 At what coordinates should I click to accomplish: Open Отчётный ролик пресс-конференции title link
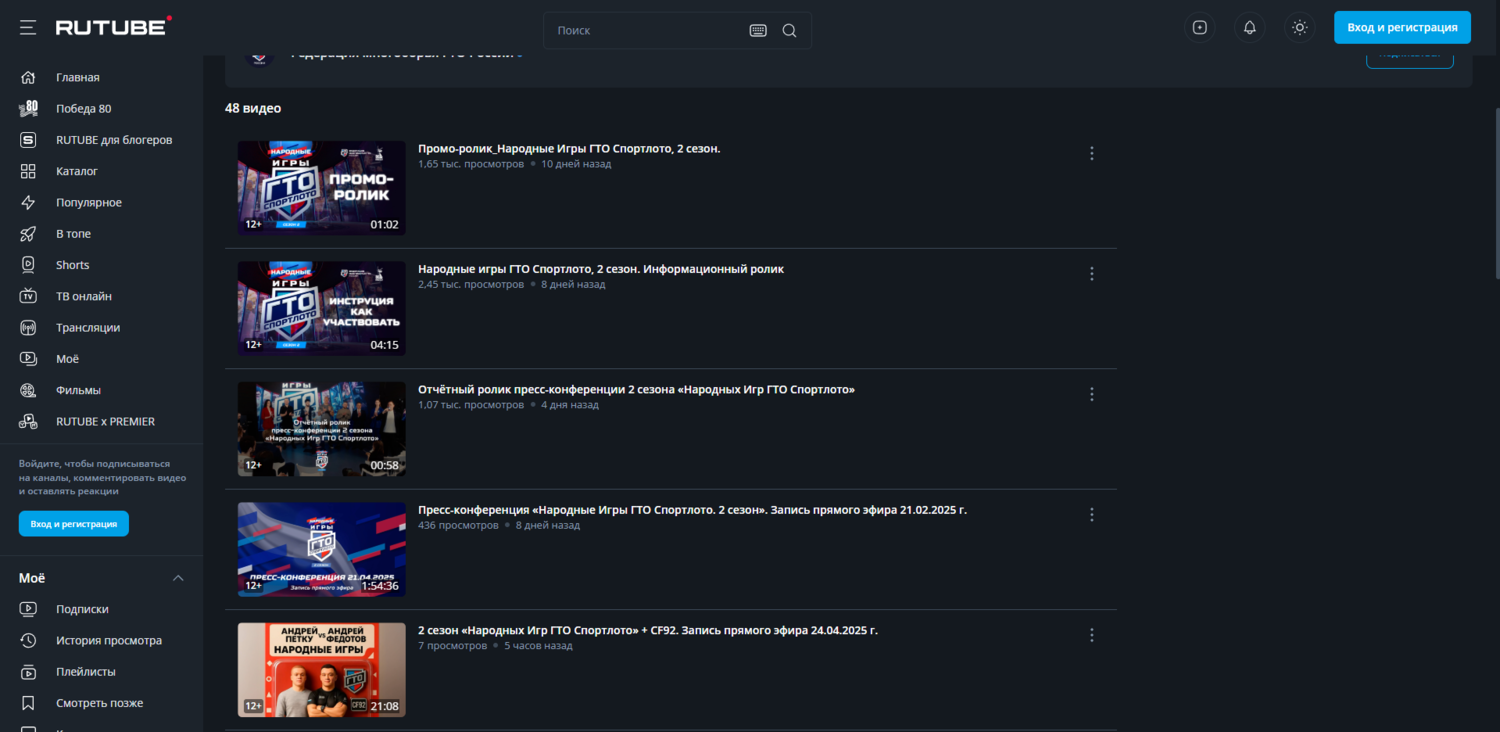coord(636,389)
